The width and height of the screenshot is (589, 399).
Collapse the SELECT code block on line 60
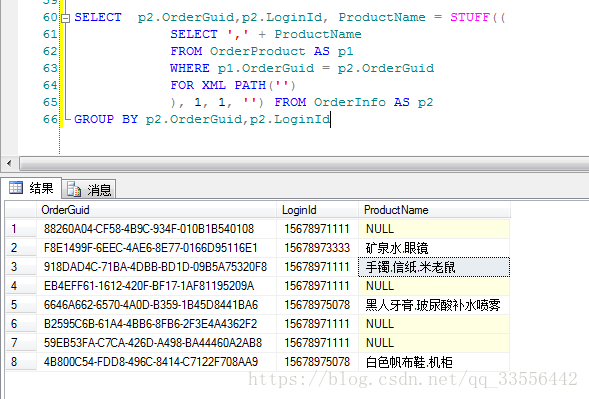point(65,18)
